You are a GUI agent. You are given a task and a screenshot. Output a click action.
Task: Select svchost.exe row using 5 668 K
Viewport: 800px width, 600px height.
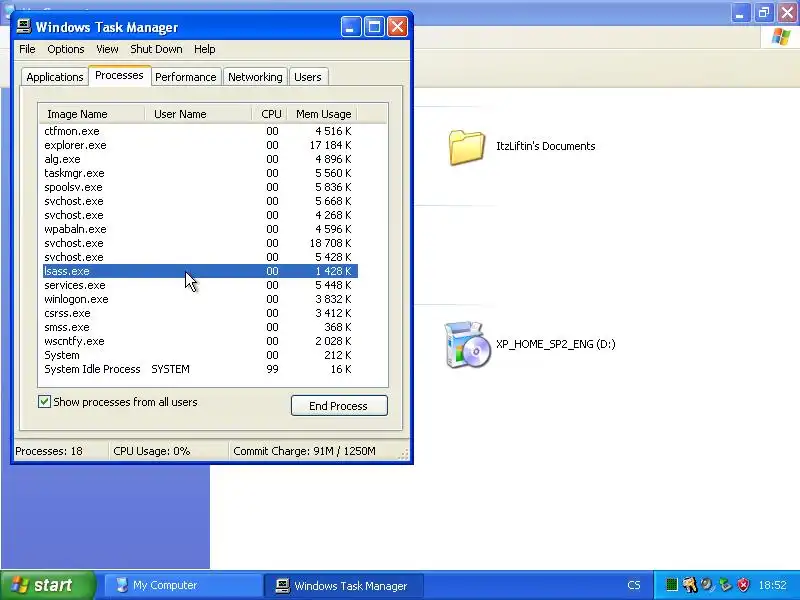pyautogui.click(x=200, y=201)
